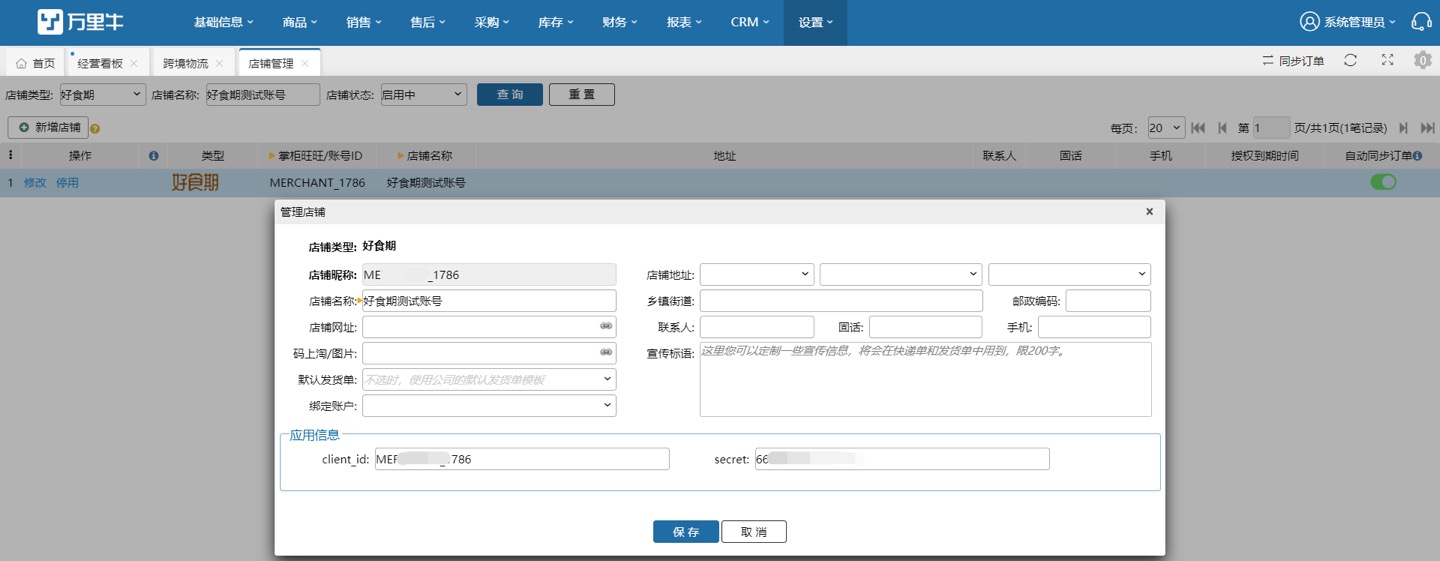The width and height of the screenshot is (1440, 561).
Task: Switch to the 跨境物流 tab
Action: (x=186, y=63)
